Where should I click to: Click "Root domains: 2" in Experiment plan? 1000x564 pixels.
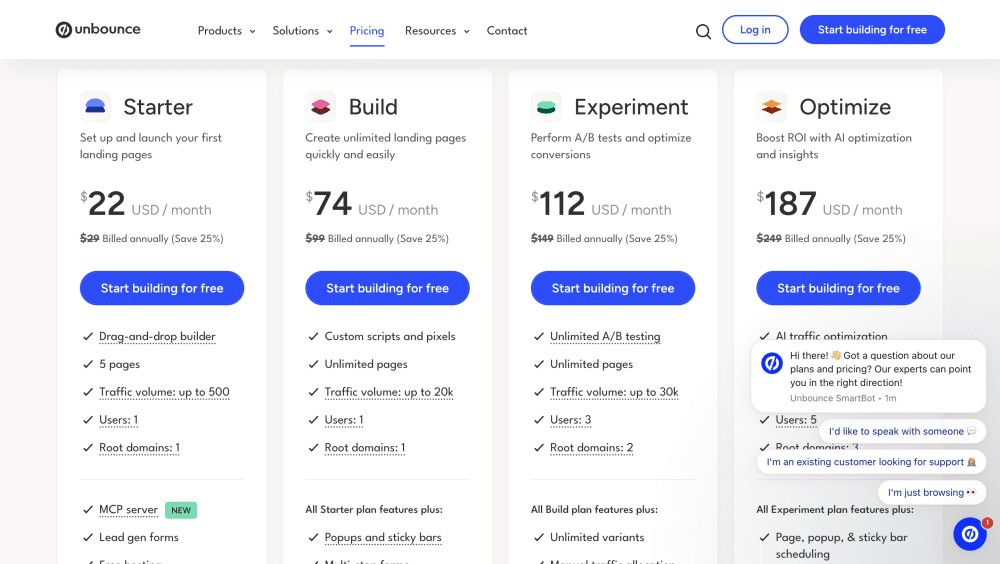coord(592,447)
